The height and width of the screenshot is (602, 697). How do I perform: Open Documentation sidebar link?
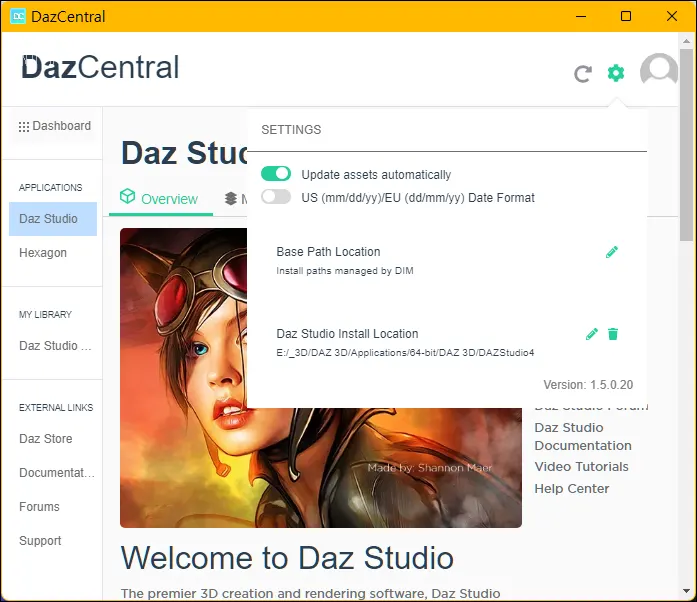(x=57, y=473)
